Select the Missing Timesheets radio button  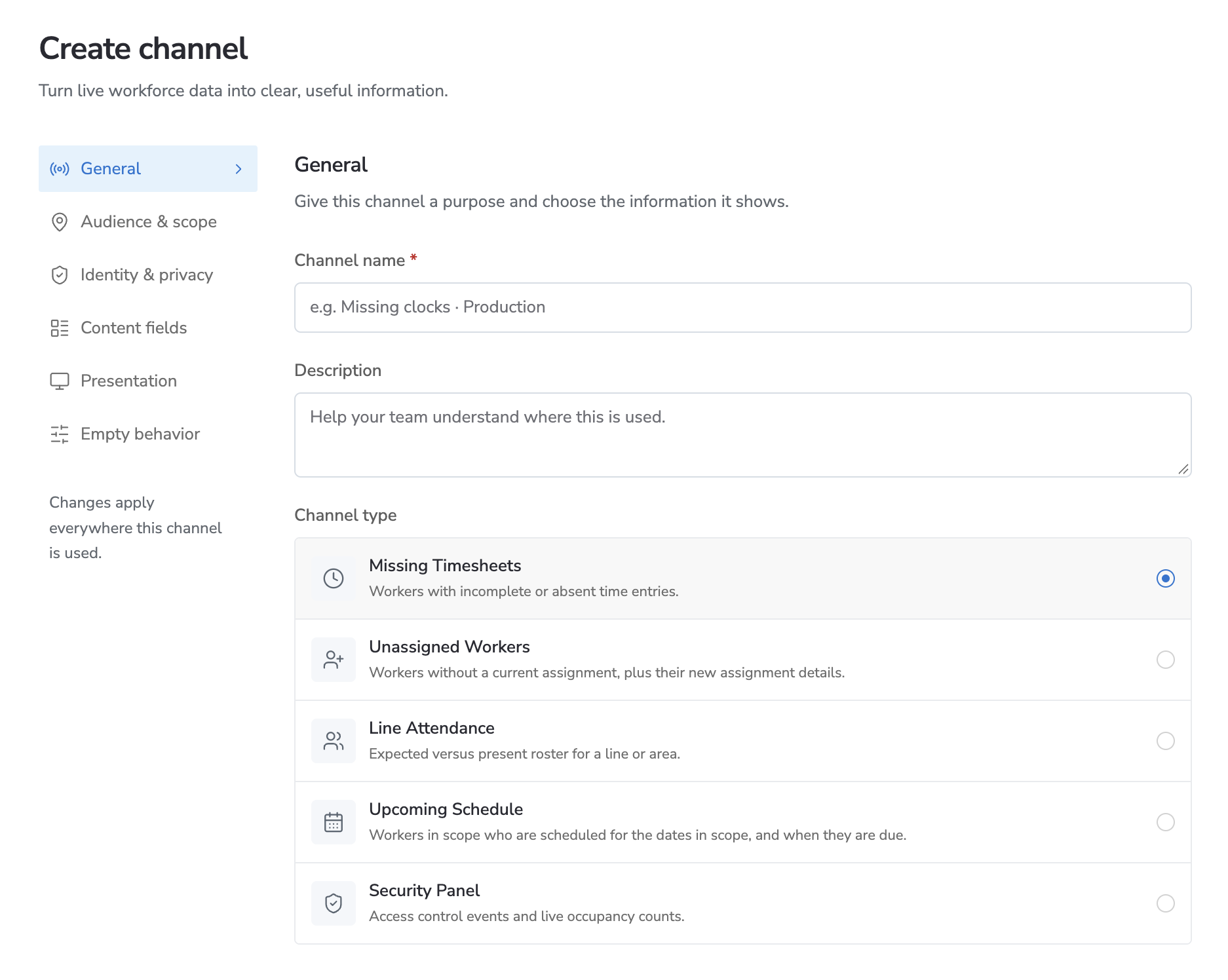coord(1166,578)
